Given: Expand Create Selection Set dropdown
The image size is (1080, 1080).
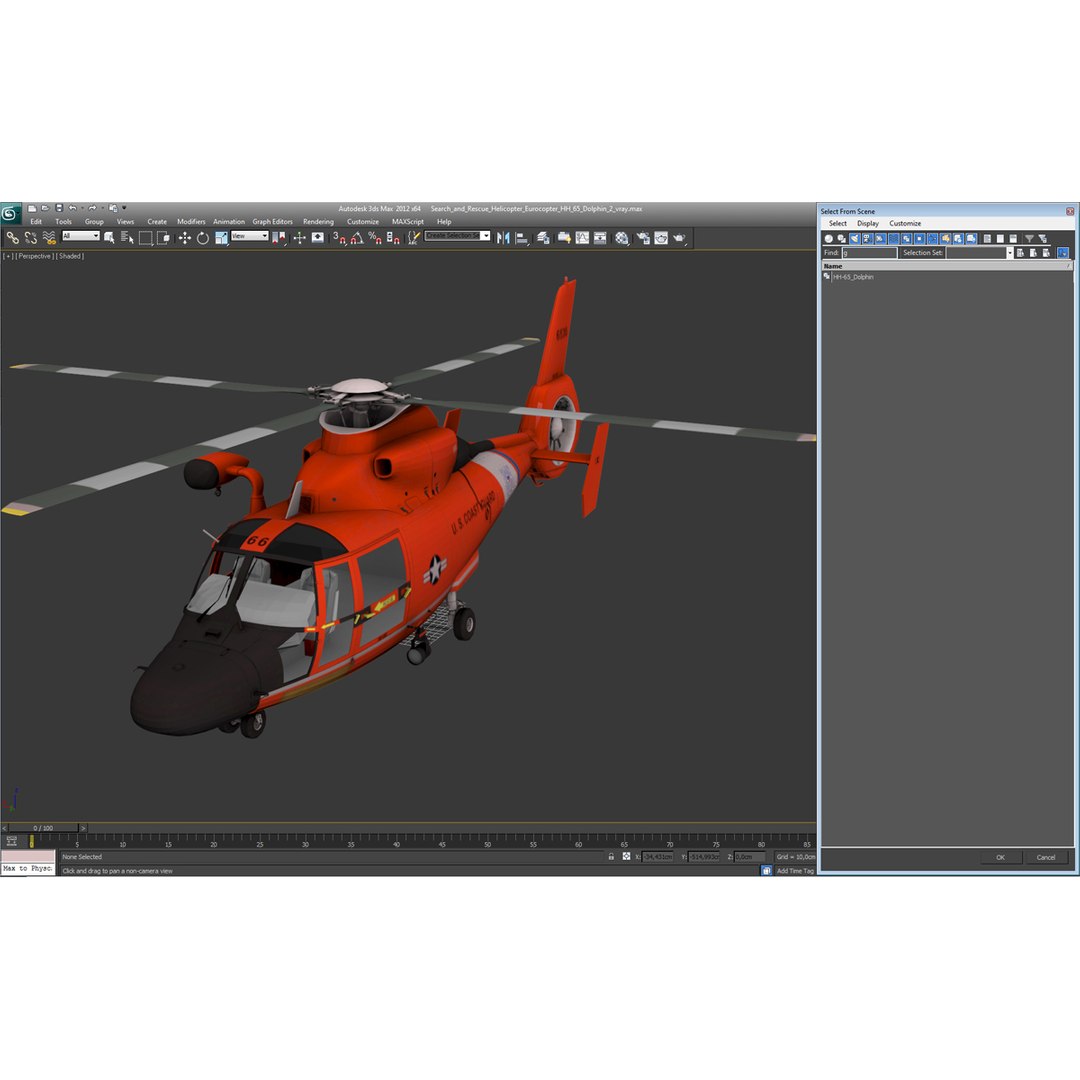Looking at the screenshot, I should 486,236.
